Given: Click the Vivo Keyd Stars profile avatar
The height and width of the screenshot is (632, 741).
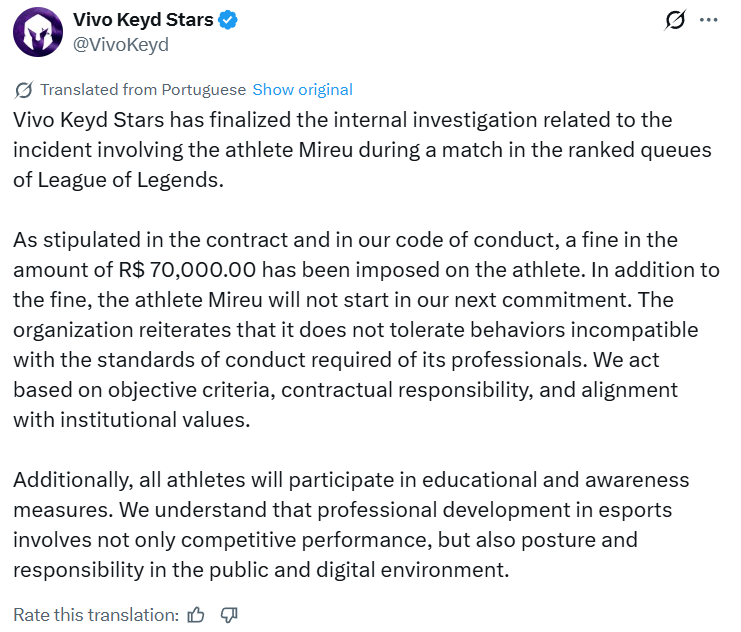Looking at the screenshot, I should pos(36,32).
